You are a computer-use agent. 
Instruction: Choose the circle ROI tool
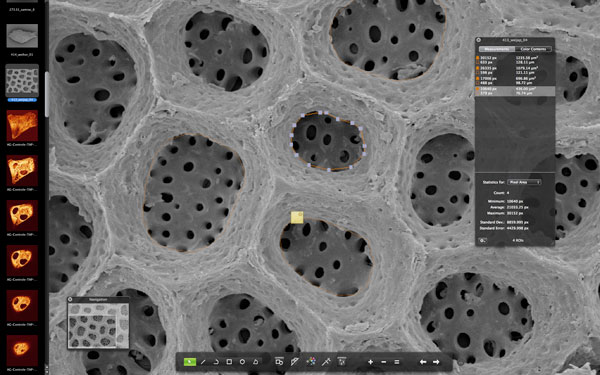click(x=242, y=362)
